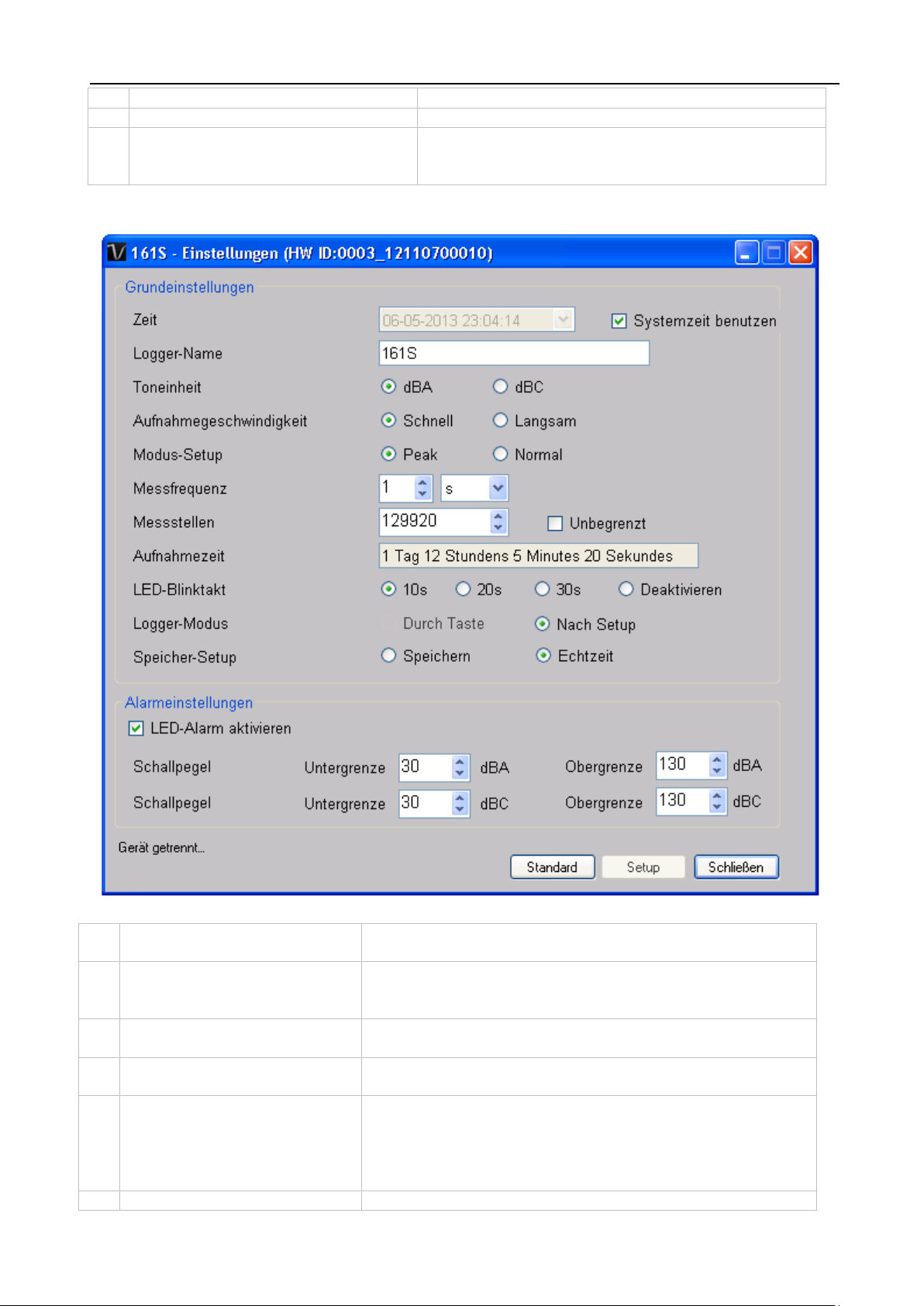Image resolution: width=924 pixels, height=1306 pixels.
Task: Click the Grundeinstellungen group label
Action: [190, 288]
